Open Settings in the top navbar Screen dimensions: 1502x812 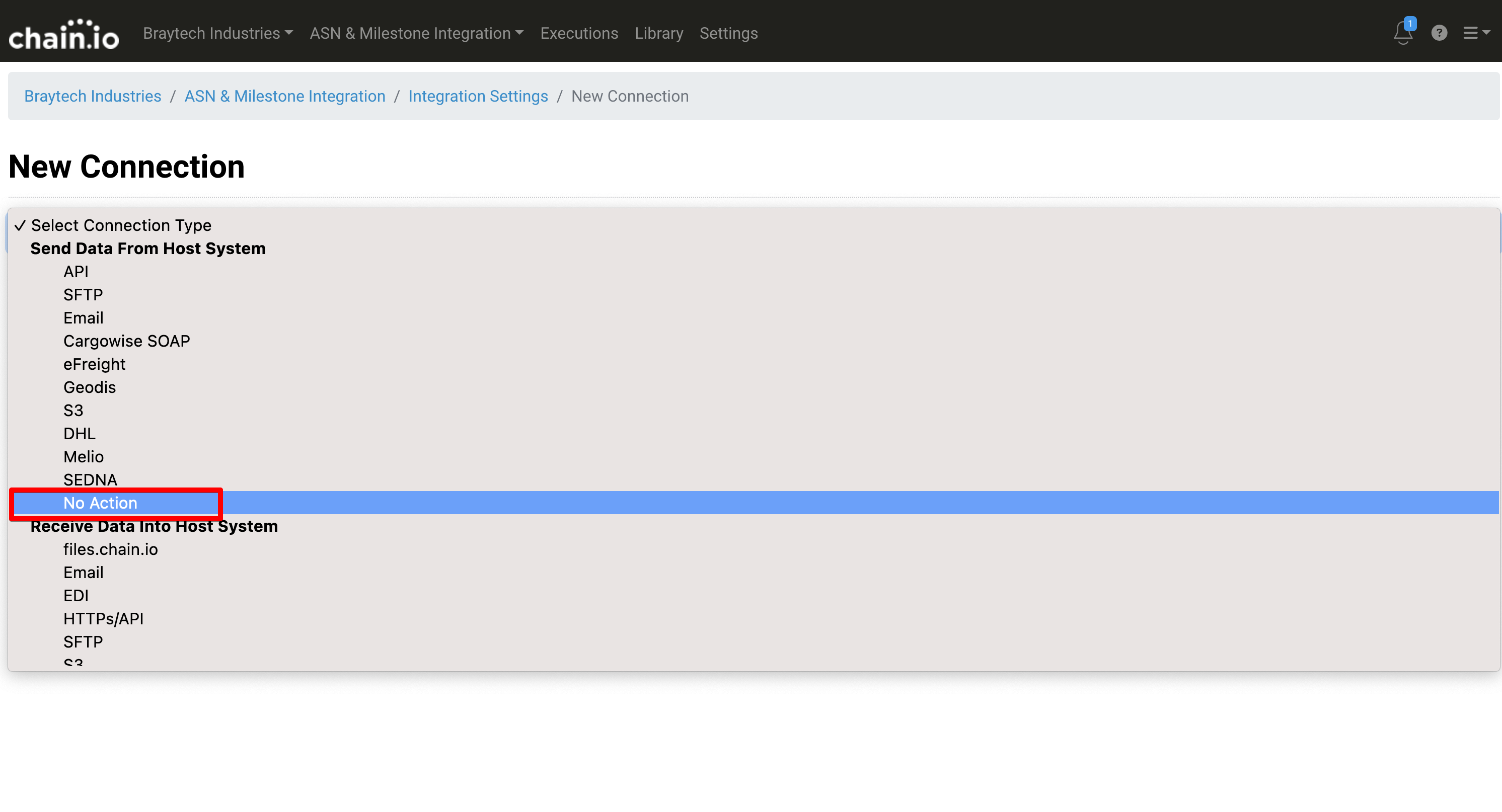(728, 33)
